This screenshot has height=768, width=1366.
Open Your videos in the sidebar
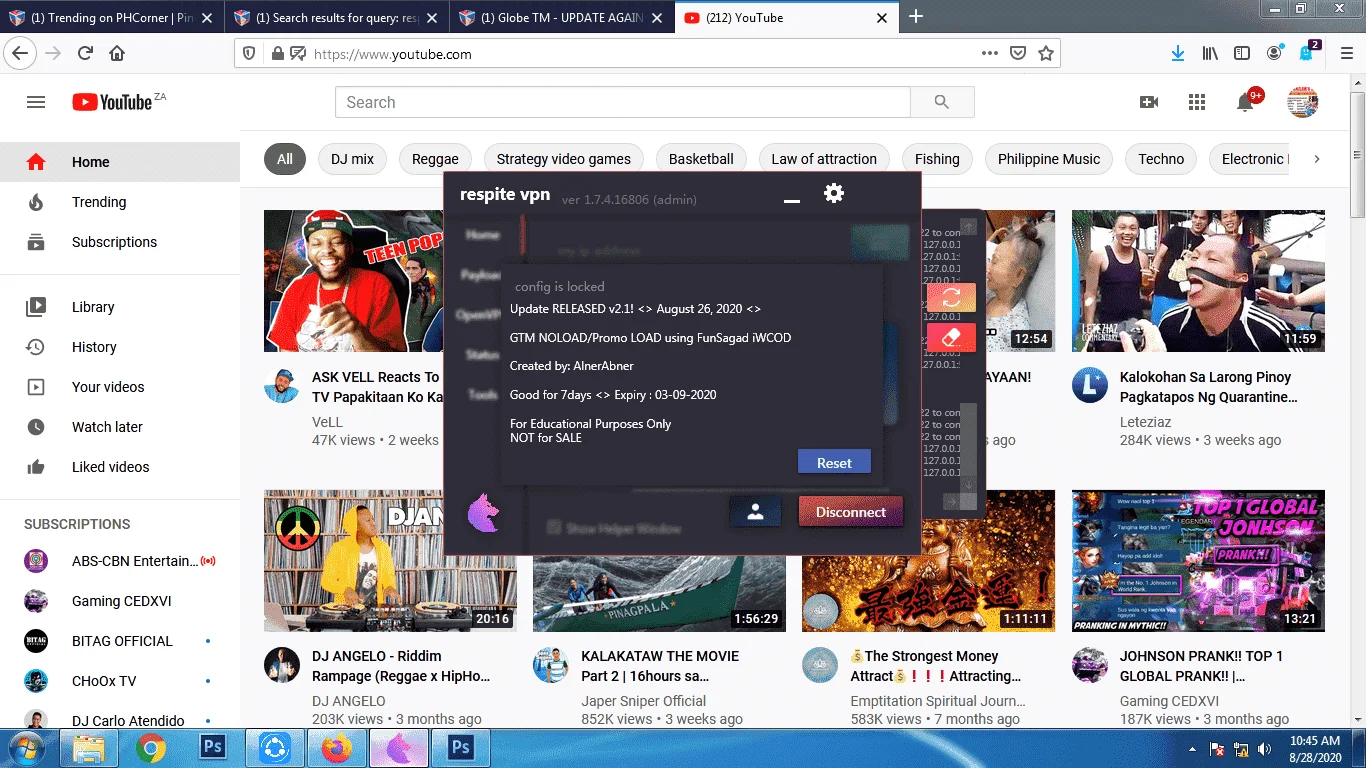click(120, 387)
